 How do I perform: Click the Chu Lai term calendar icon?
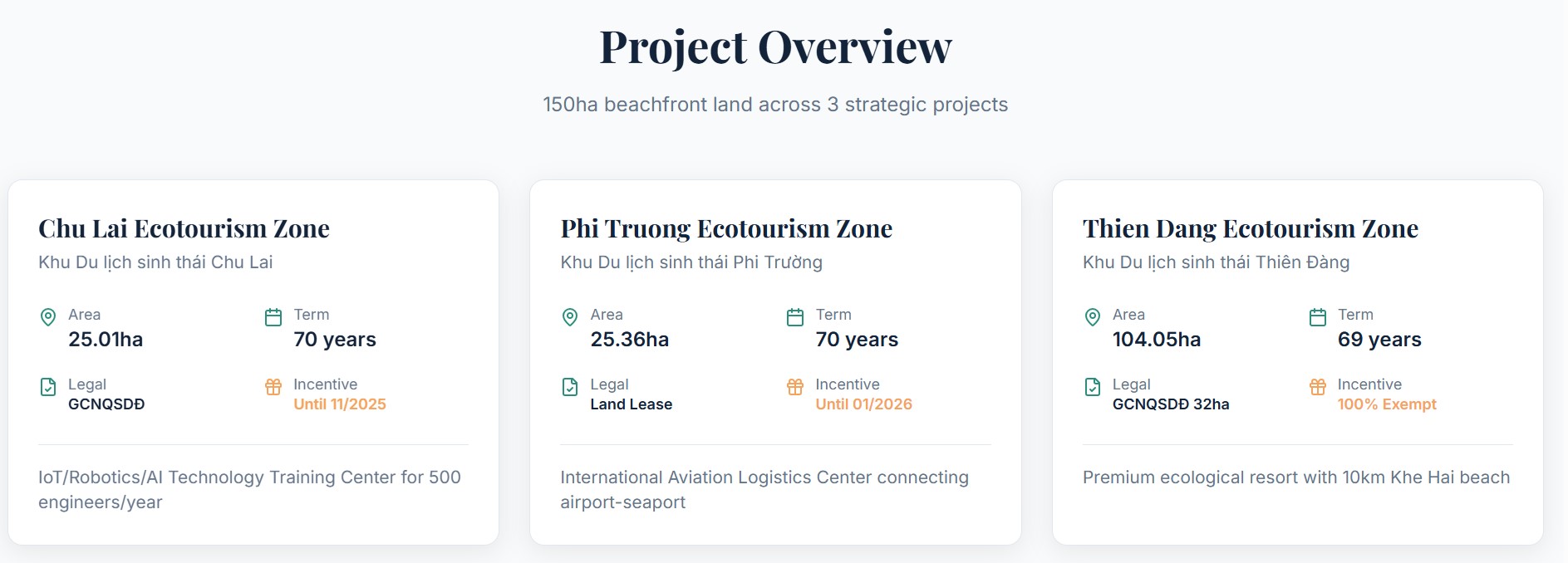click(x=273, y=317)
